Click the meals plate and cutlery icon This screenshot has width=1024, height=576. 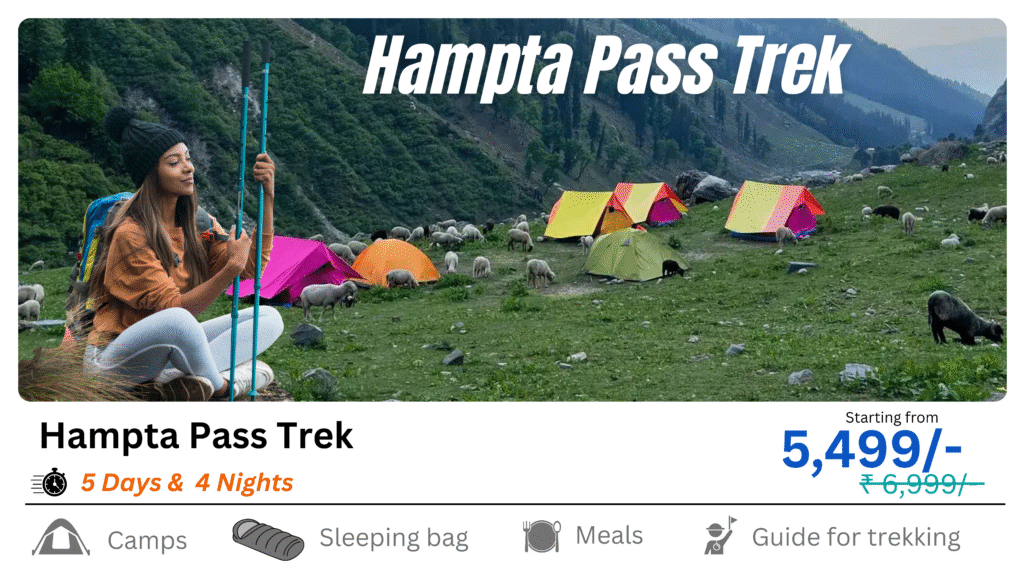pyautogui.click(x=541, y=536)
